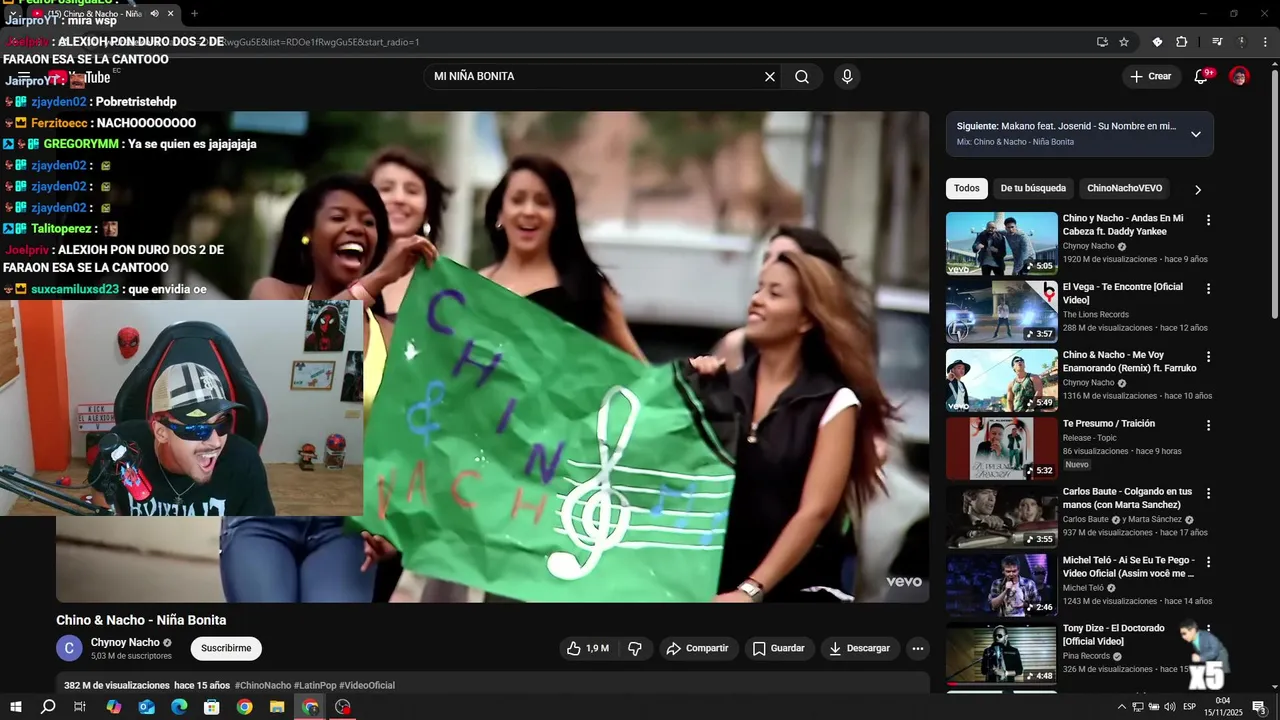Click the magnifier search button

coord(802,77)
